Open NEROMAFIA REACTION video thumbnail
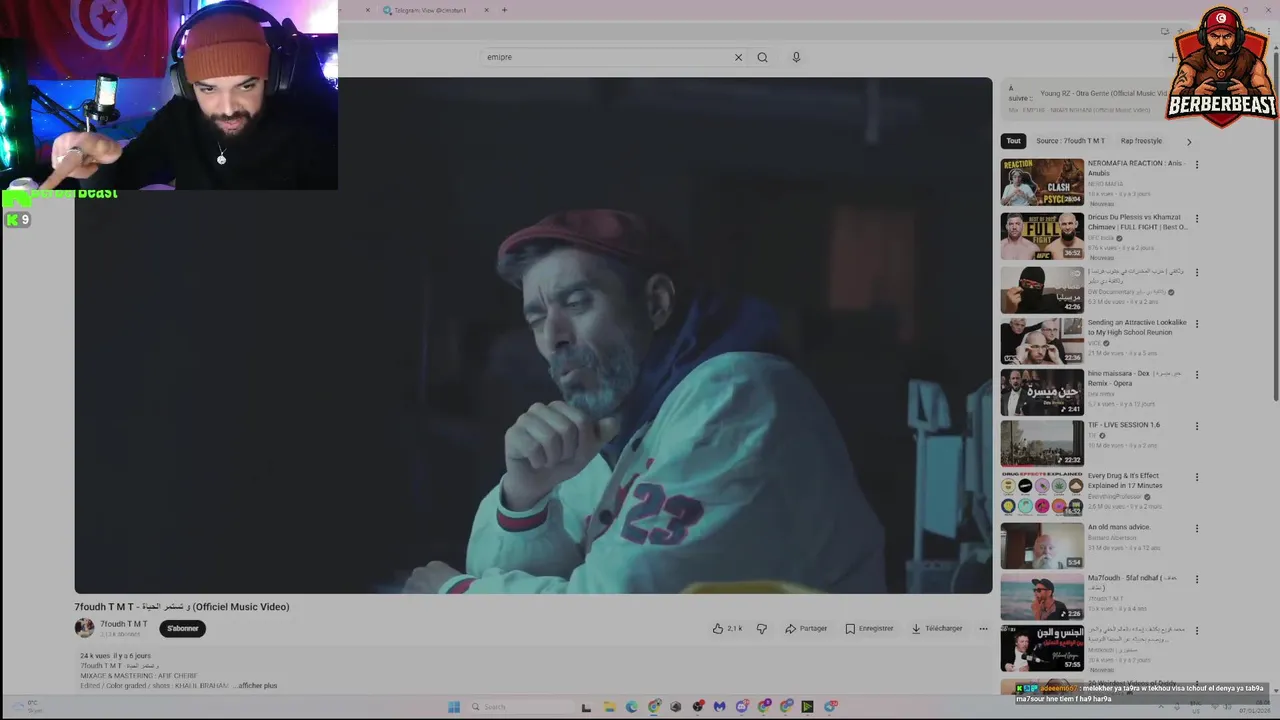 (x=1042, y=182)
